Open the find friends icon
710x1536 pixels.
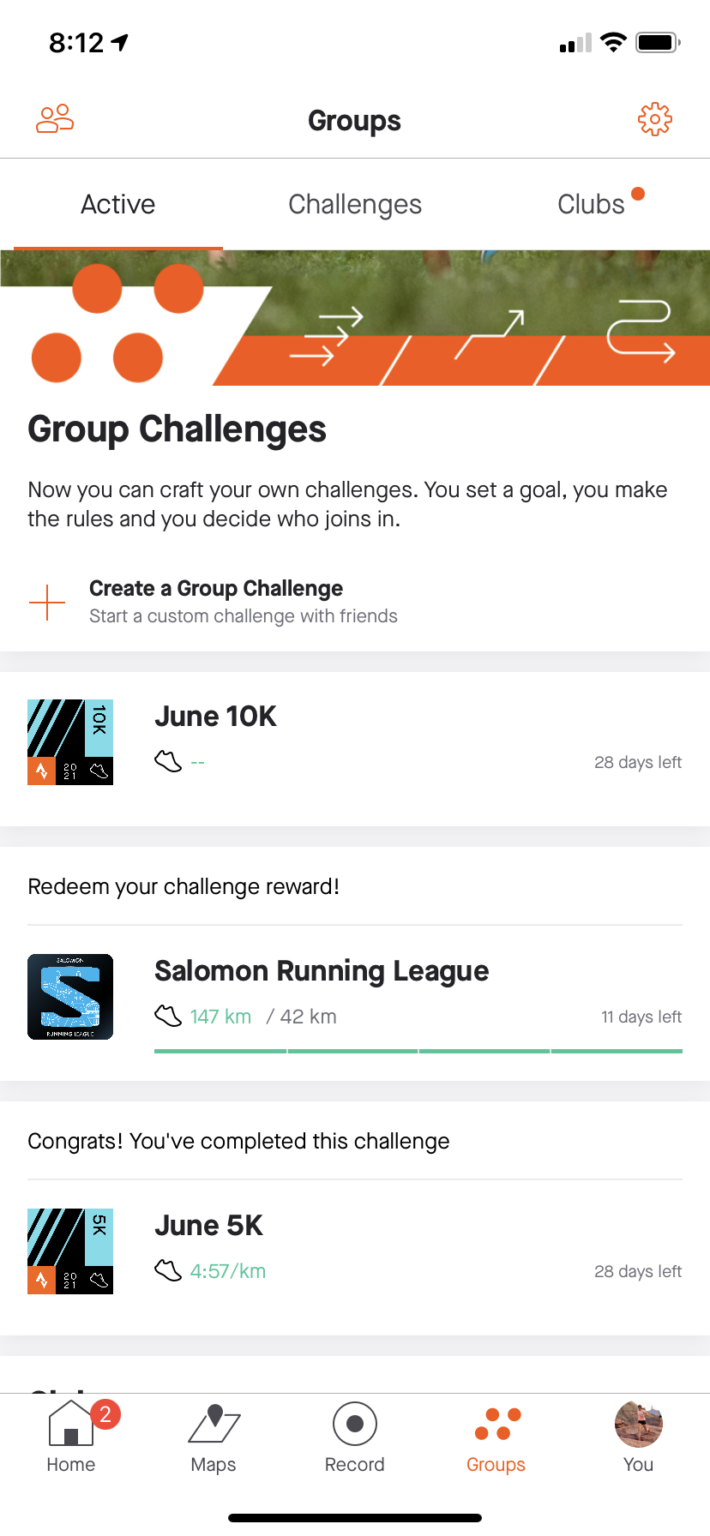(54, 118)
